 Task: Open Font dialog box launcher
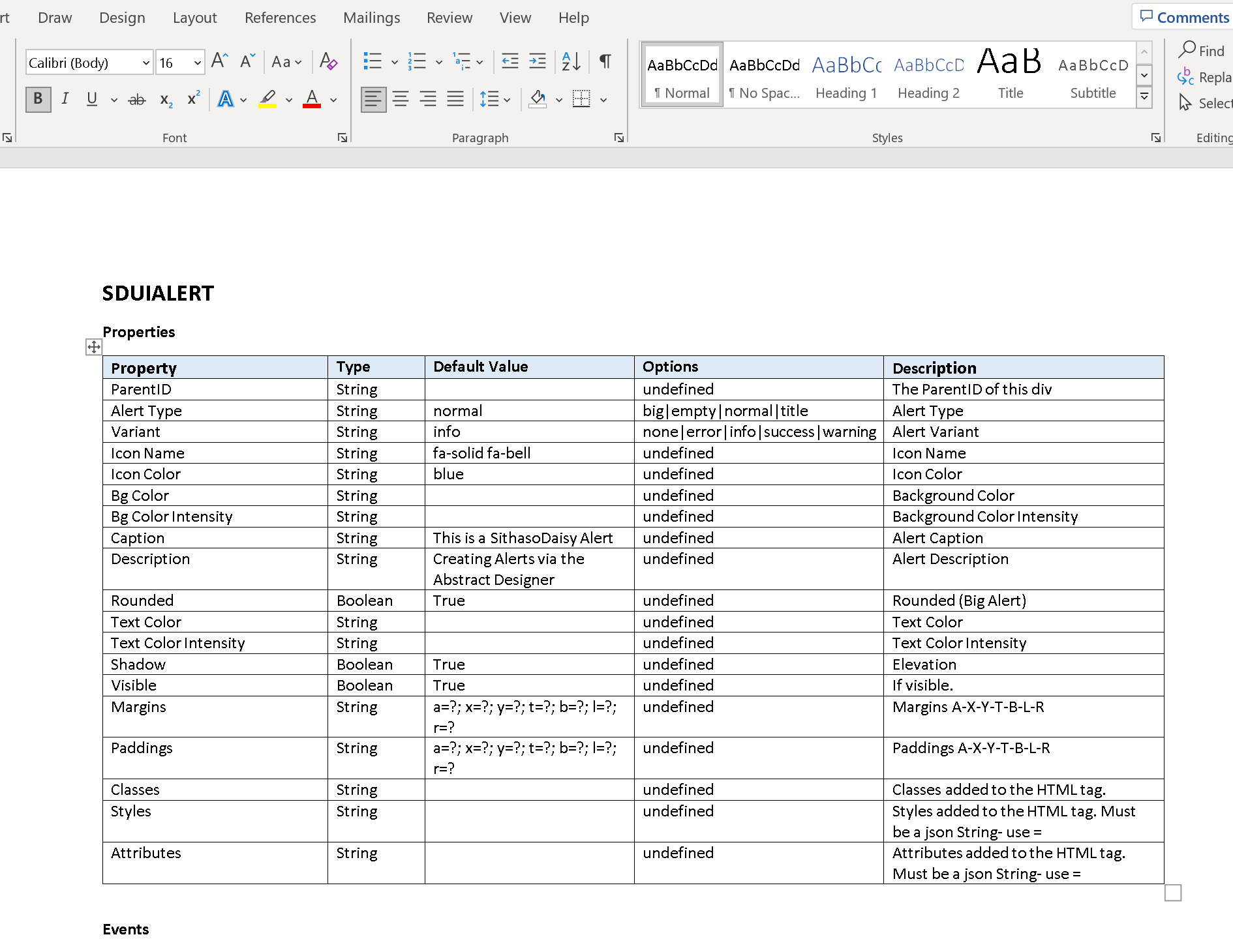tap(342, 138)
